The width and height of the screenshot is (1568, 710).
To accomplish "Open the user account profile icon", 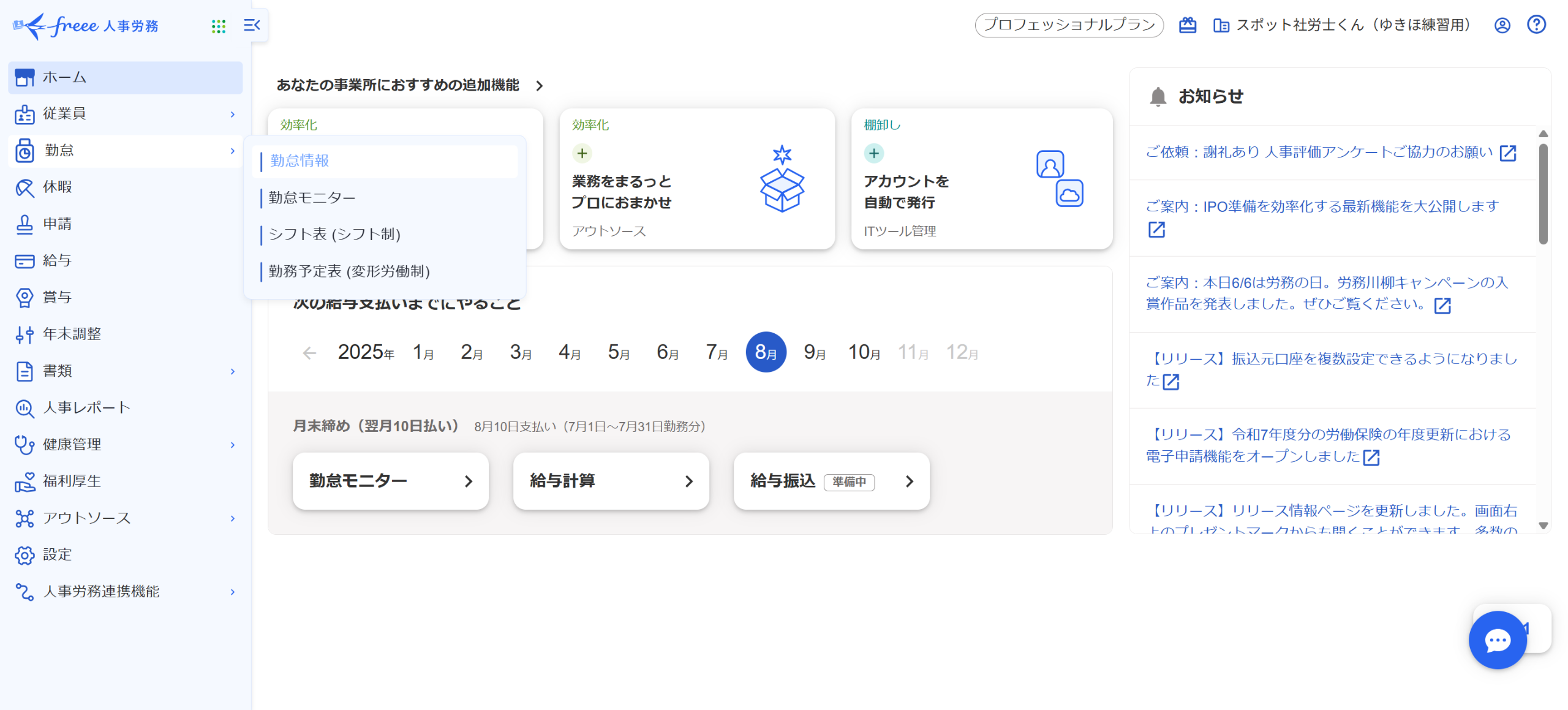I will click(x=1502, y=25).
